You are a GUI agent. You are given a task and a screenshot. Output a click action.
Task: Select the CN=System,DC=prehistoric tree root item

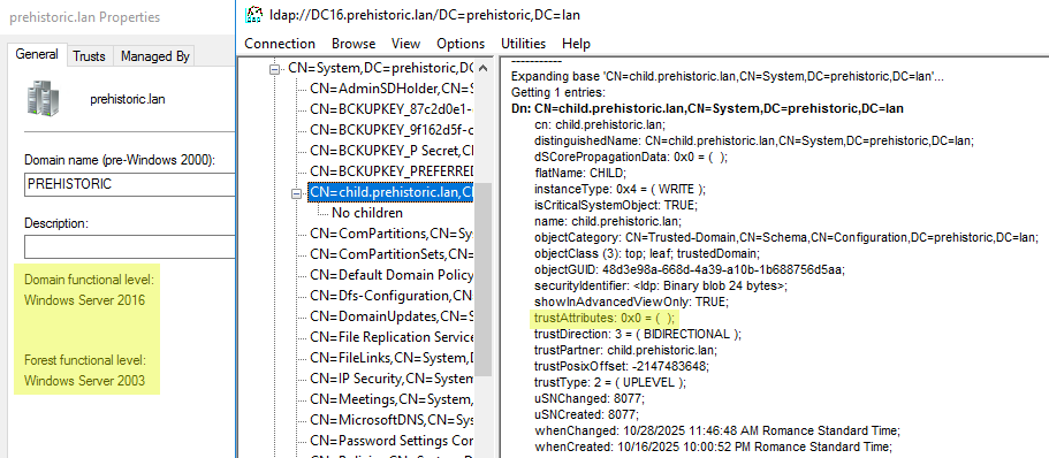[x=381, y=68]
